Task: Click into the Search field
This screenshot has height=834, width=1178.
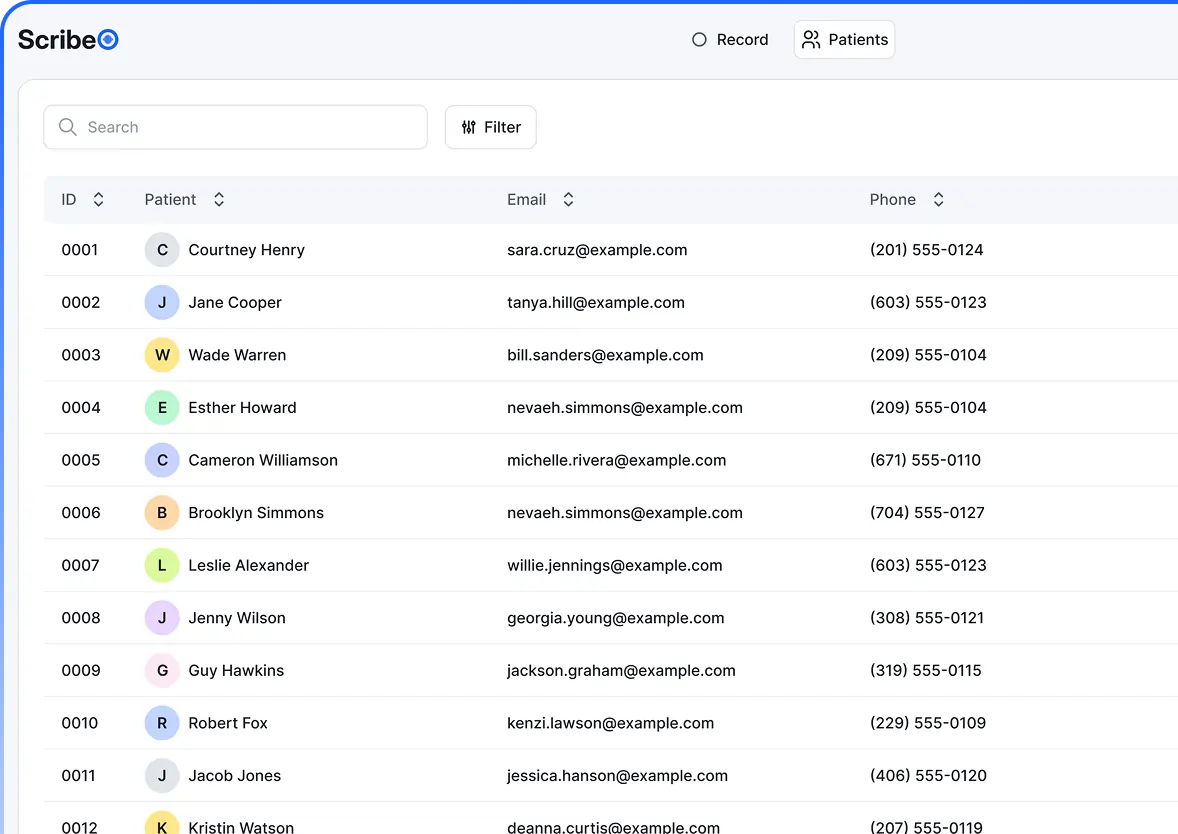Action: point(250,127)
